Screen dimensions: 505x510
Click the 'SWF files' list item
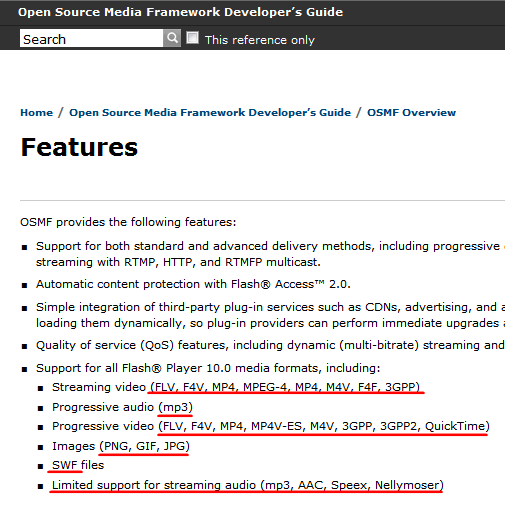pos(78,465)
